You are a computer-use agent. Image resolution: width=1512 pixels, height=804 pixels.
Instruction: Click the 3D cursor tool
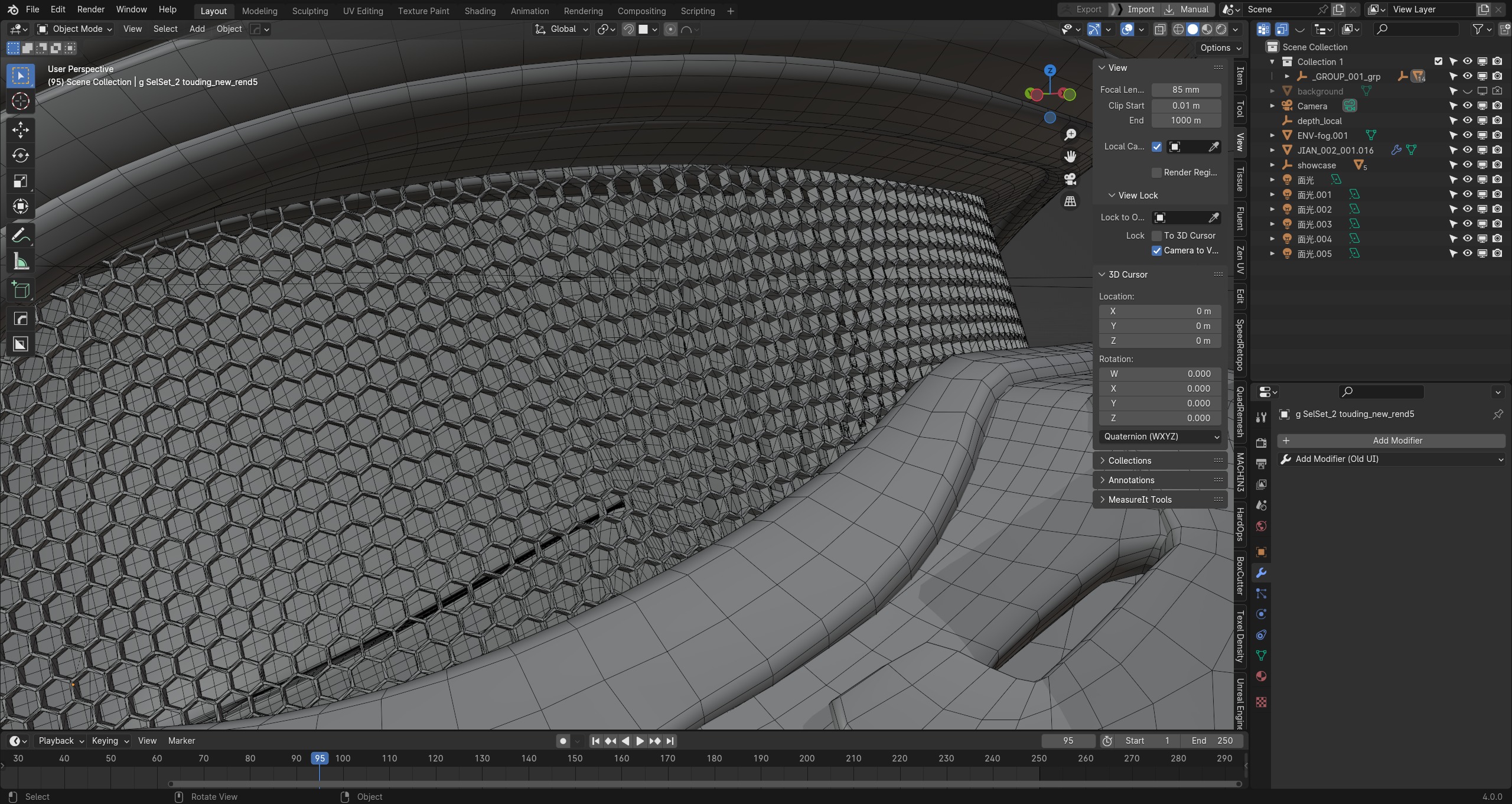[x=21, y=102]
